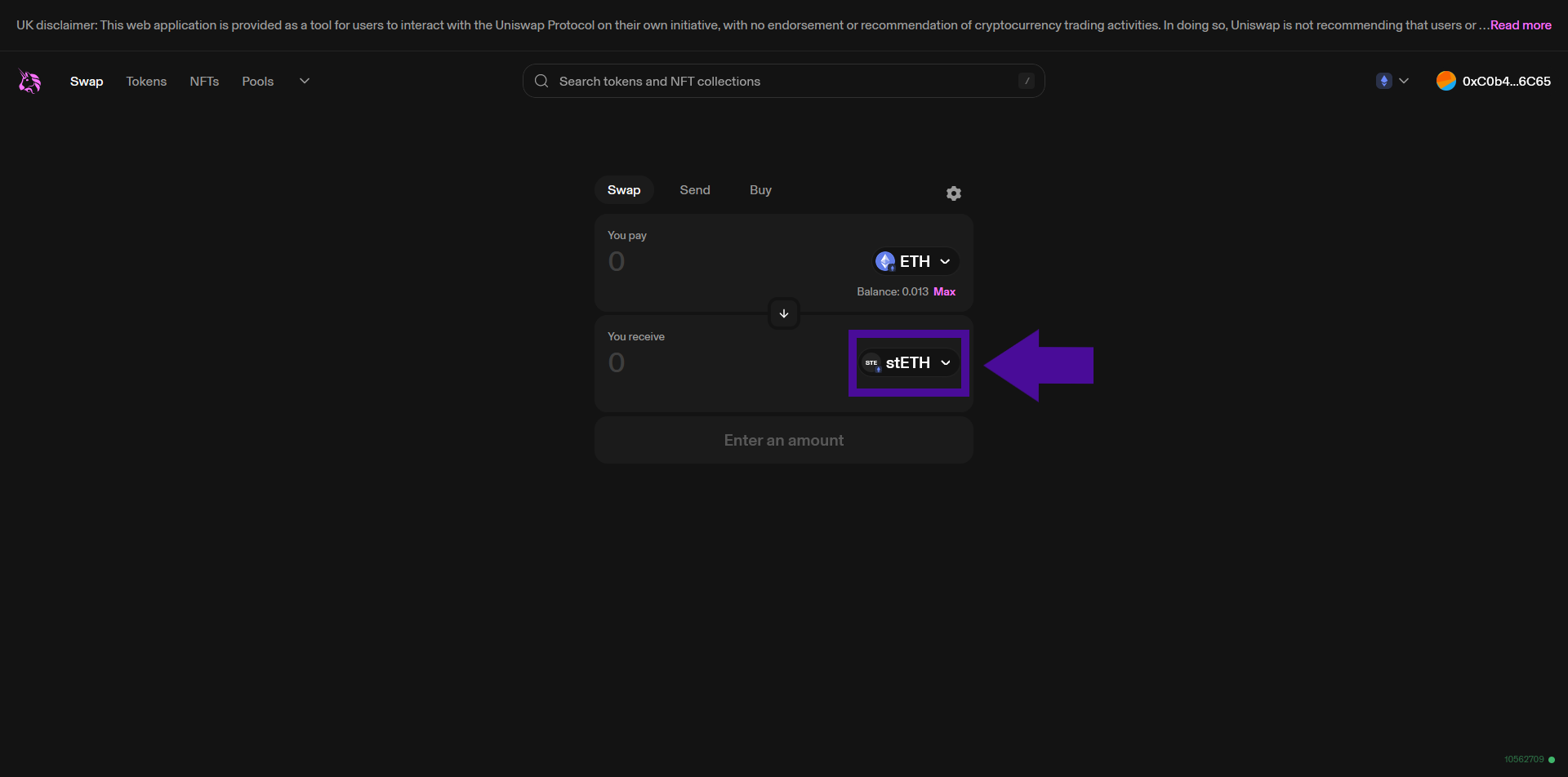Image resolution: width=1568 pixels, height=777 pixels.
Task: Expand the navigation more-options chevron
Action: pos(305,81)
